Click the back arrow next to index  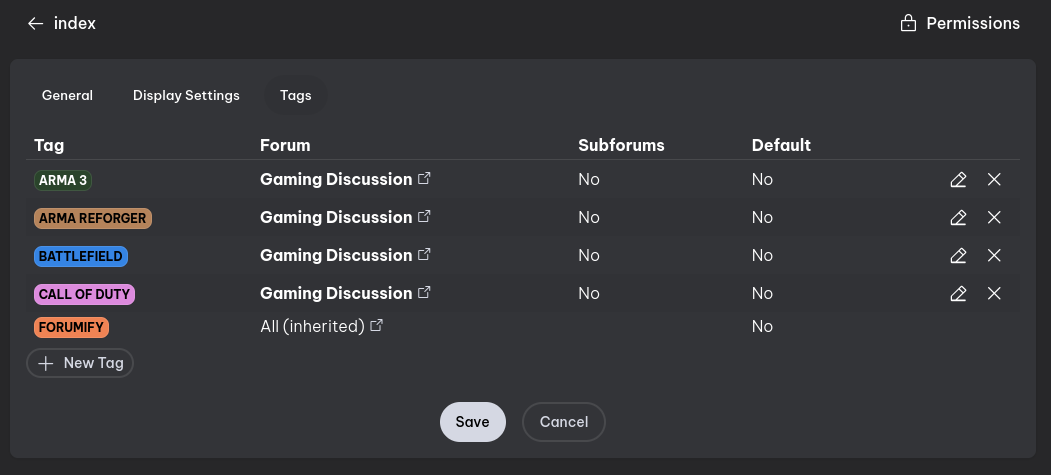coord(36,23)
